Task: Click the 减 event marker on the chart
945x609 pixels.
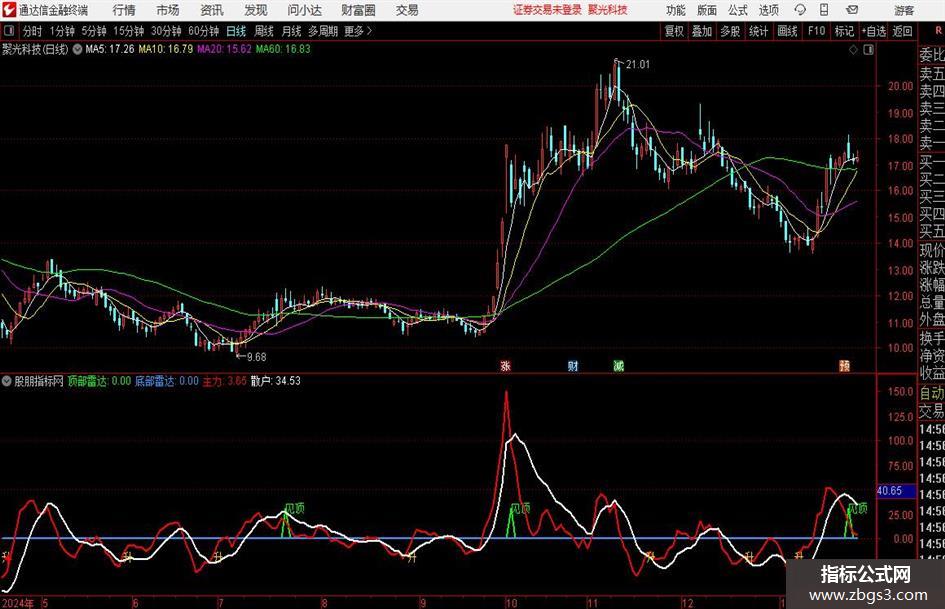Action: 618,365
